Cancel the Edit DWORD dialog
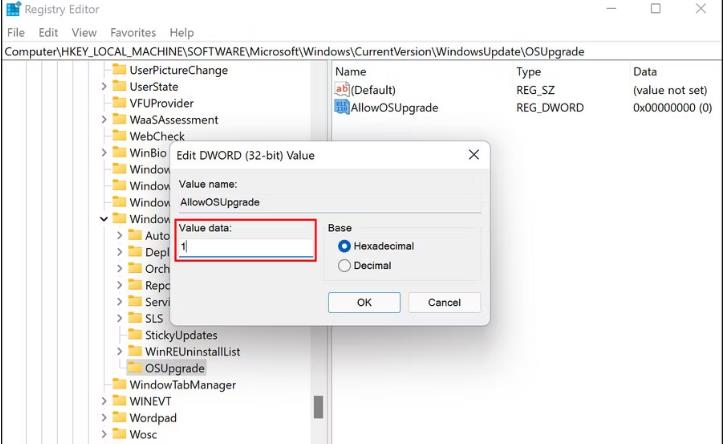This screenshot has height=444, width=724. point(444,302)
